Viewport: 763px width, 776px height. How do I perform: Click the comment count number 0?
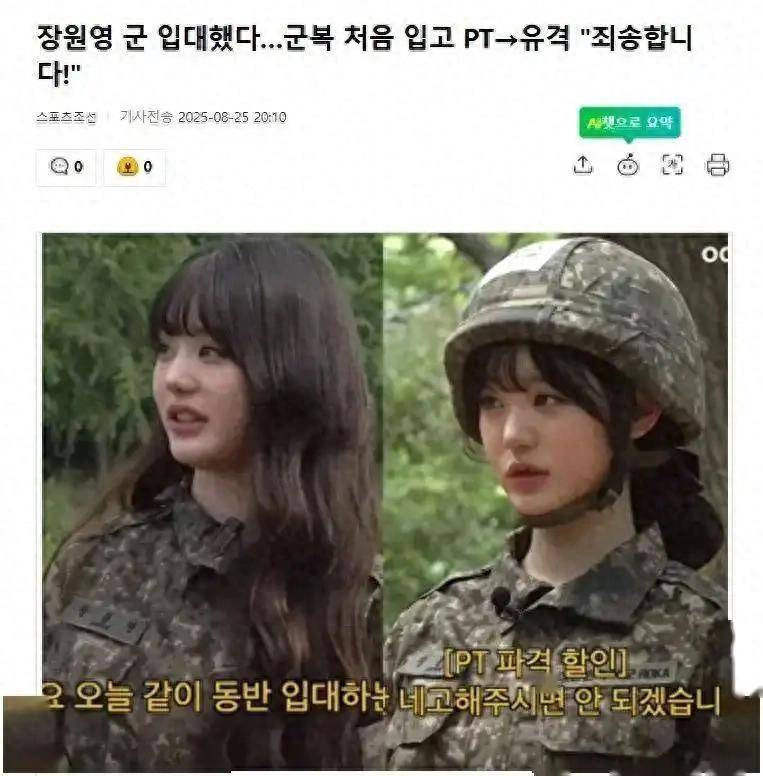click(78, 167)
